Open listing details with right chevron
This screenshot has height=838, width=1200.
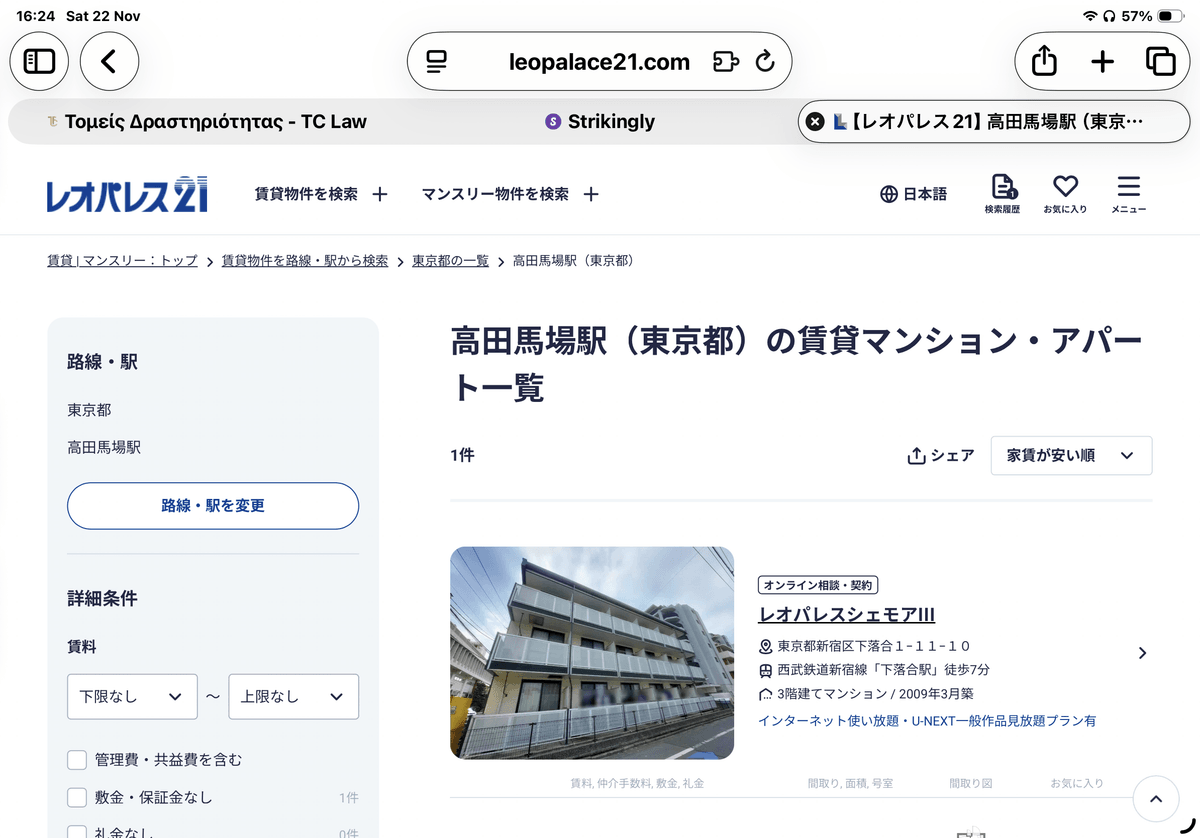pos(1142,653)
